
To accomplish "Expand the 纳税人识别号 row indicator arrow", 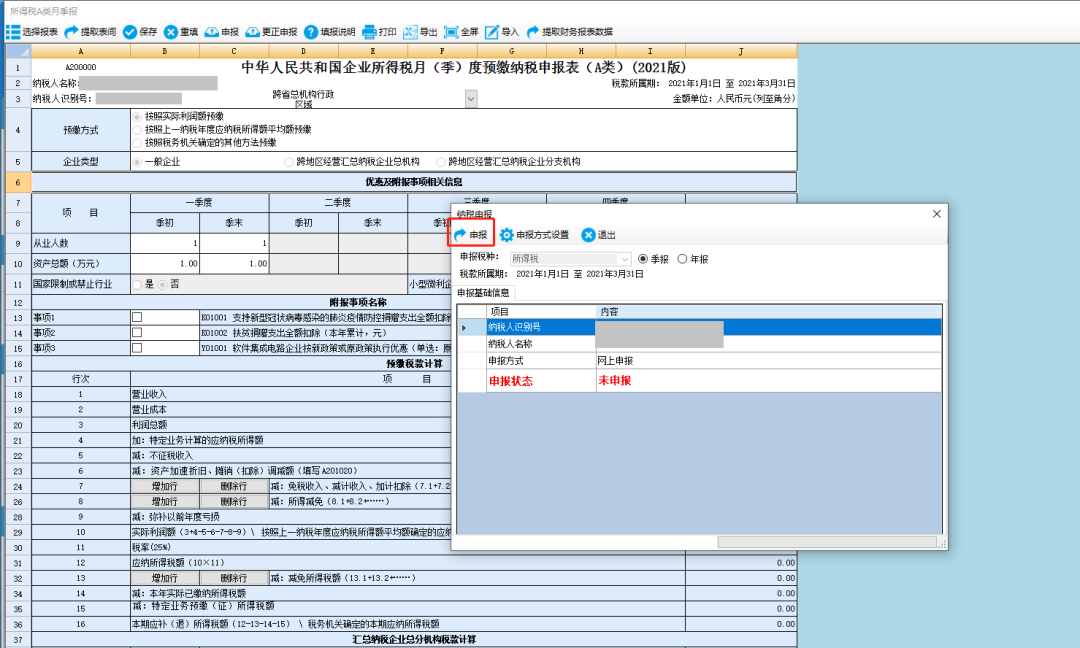I will click(464, 328).
